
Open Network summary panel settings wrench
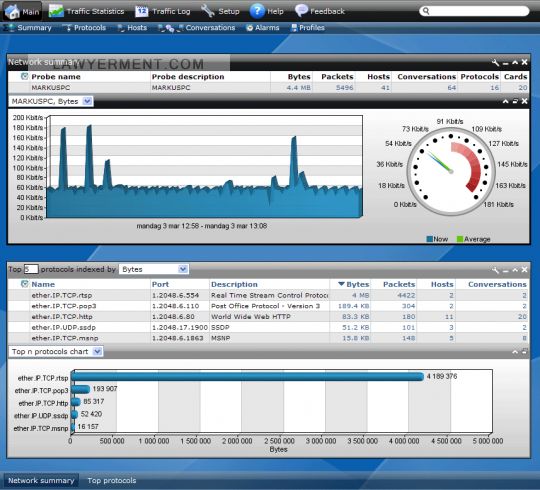[495, 62]
